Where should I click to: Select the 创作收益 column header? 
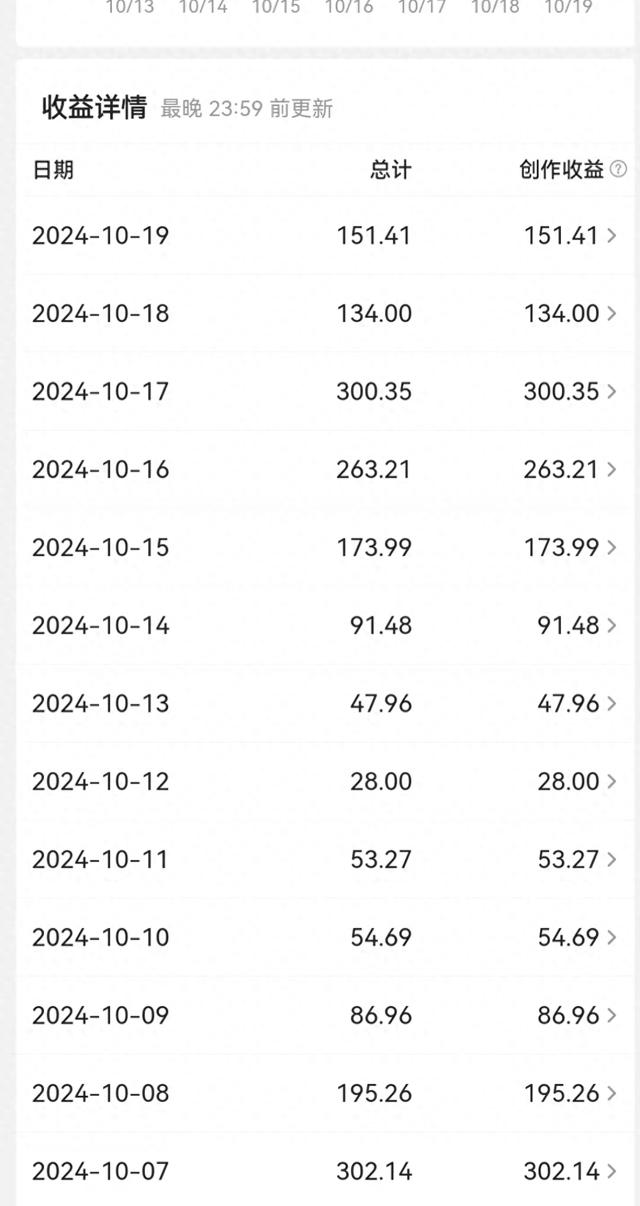562,170
